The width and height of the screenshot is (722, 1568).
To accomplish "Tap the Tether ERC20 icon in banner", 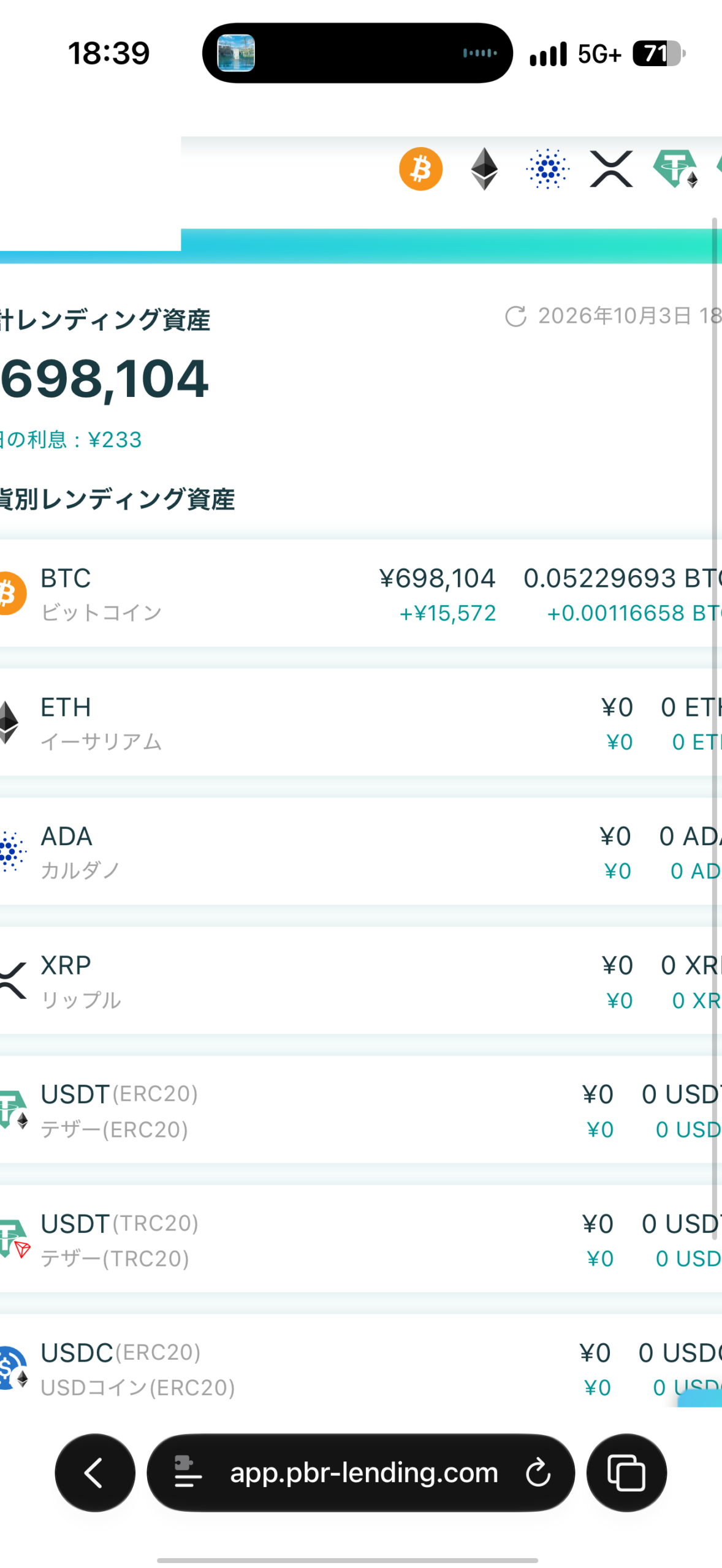I will click(675, 168).
